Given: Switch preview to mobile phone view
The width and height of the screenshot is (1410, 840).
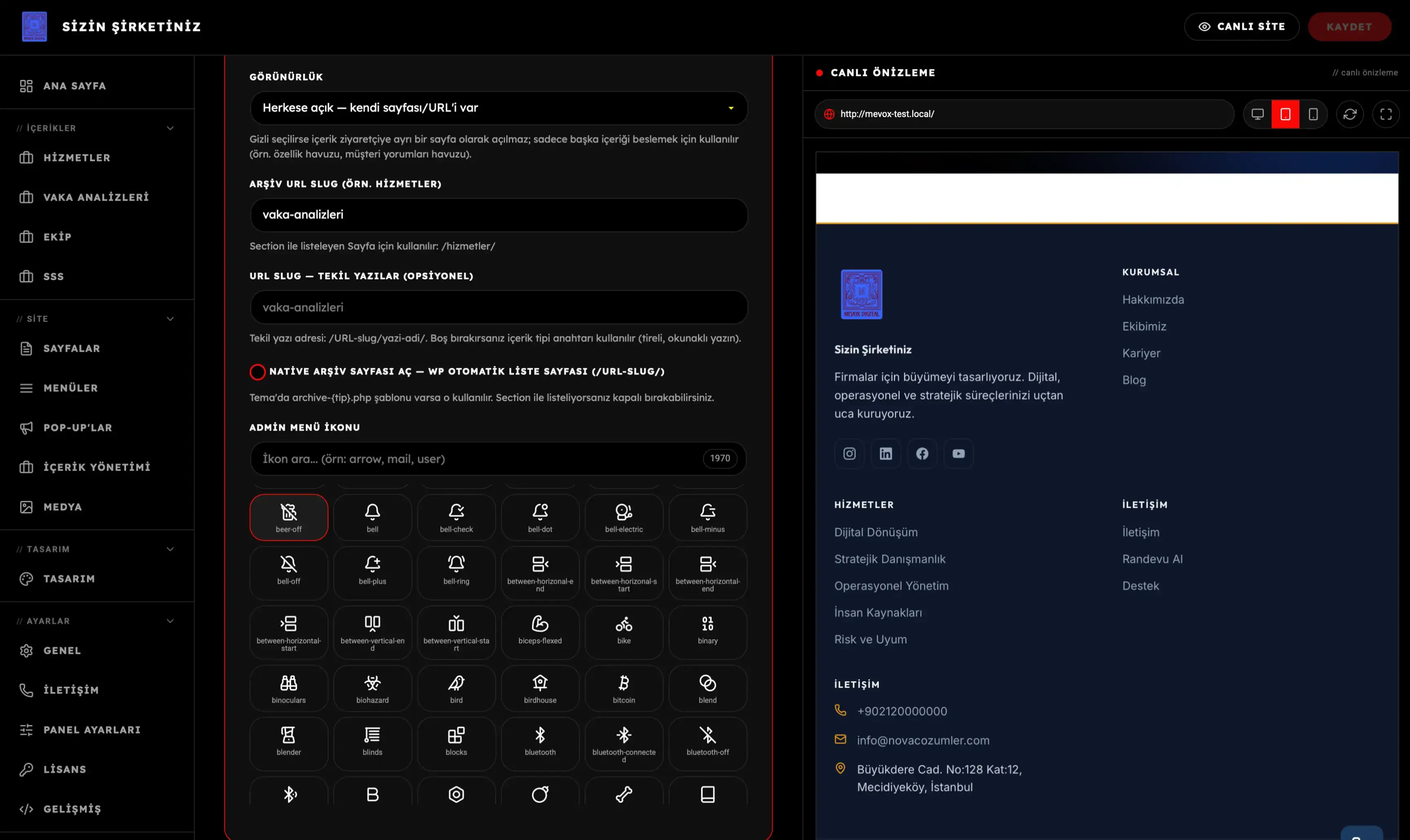Looking at the screenshot, I should point(1312,114).
